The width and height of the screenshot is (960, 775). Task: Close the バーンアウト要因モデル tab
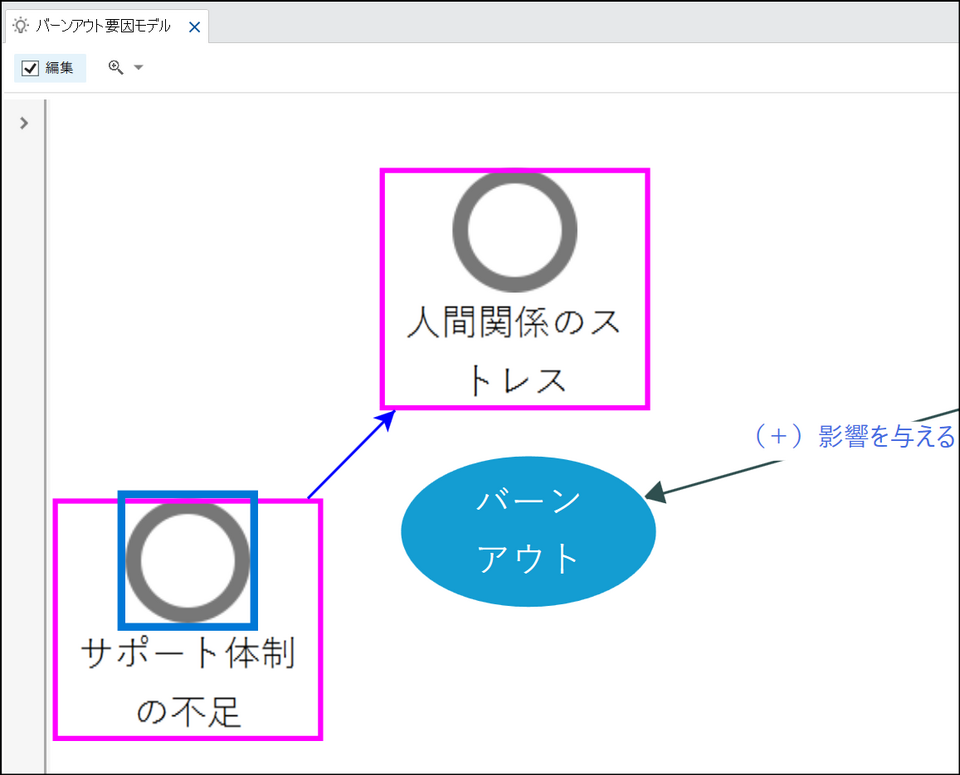[194, 27]
